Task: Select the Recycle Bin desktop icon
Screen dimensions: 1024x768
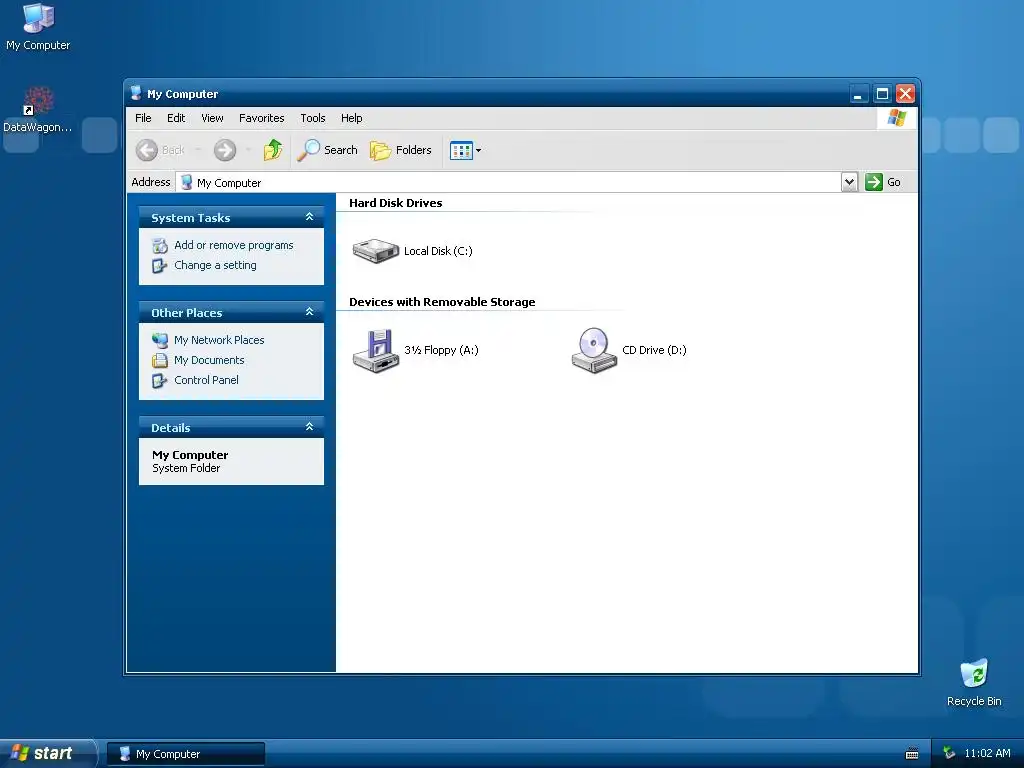Action: 974,682
